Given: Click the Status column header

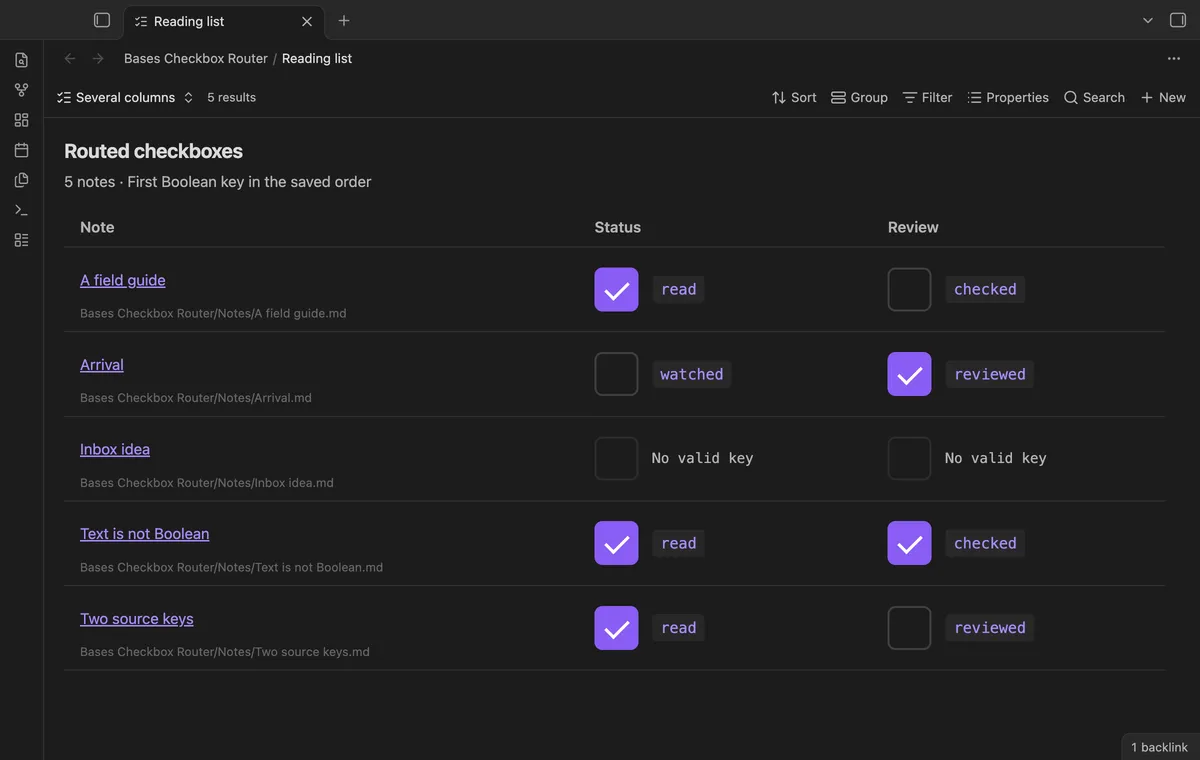Looking at the screenshot, I should pyautogui.click(x=617, y=227).
